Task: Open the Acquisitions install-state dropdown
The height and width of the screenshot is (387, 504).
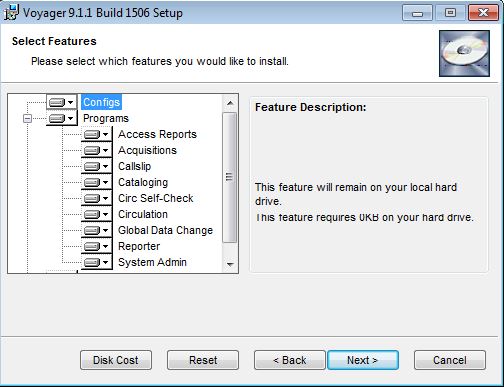Action: coord(97,150)
